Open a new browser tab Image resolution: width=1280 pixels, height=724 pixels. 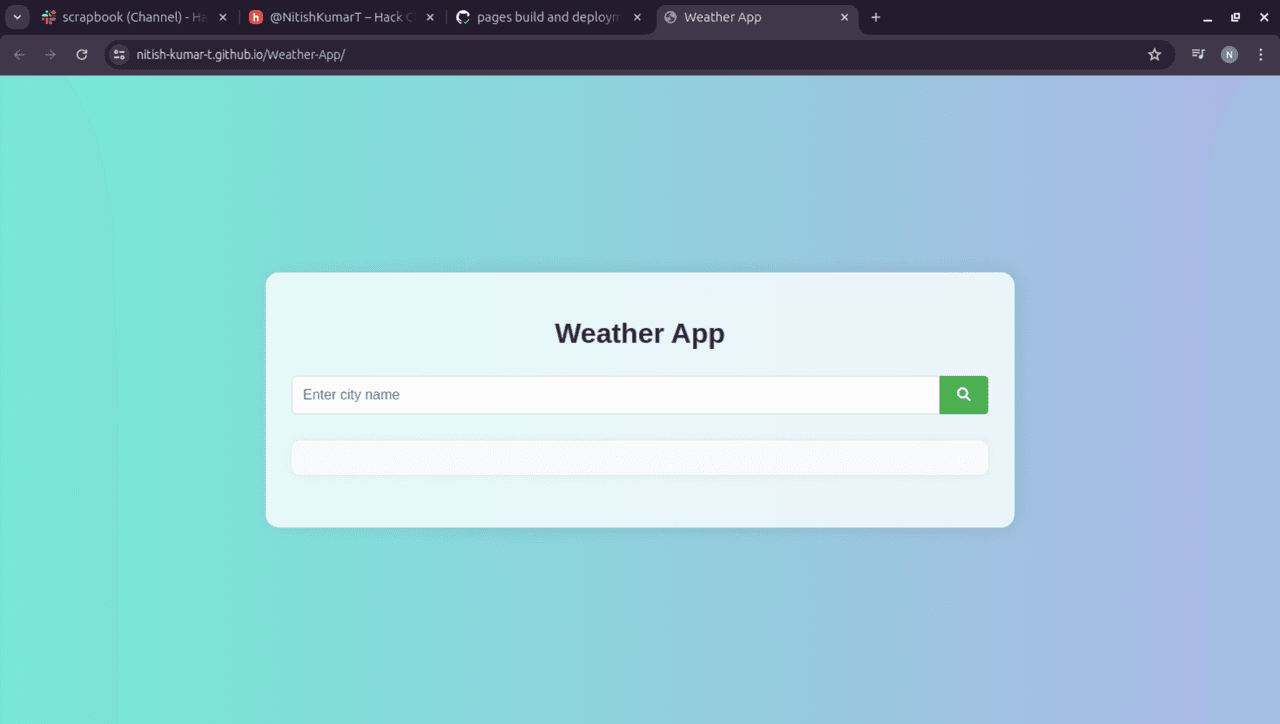876,17
